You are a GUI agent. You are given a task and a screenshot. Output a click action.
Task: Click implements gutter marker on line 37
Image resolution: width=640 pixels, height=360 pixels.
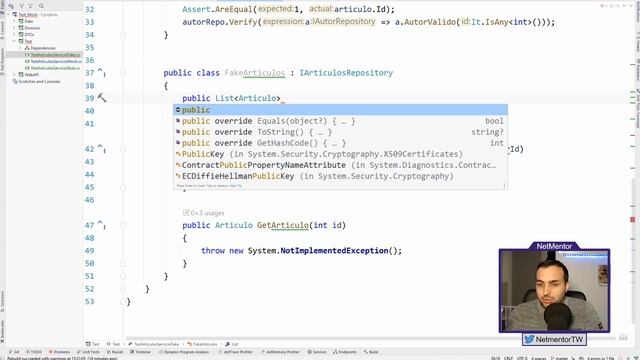click(101, 73)
